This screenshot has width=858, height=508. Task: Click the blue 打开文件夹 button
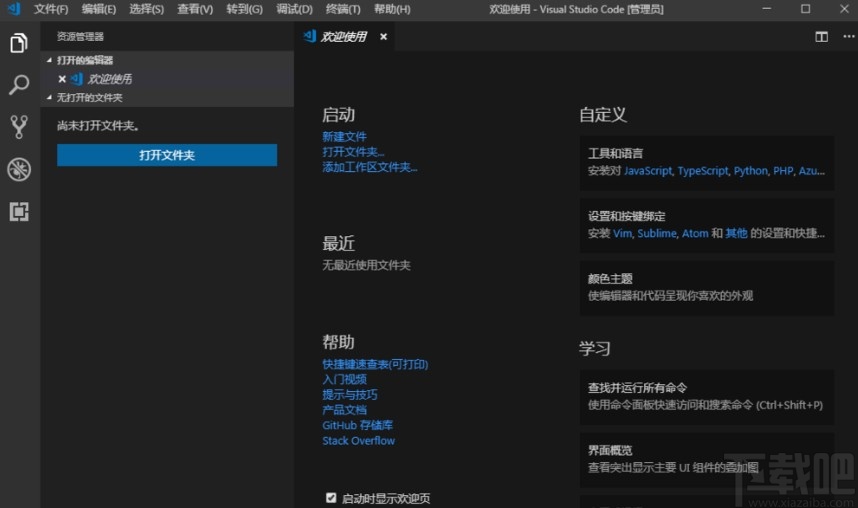167,155
